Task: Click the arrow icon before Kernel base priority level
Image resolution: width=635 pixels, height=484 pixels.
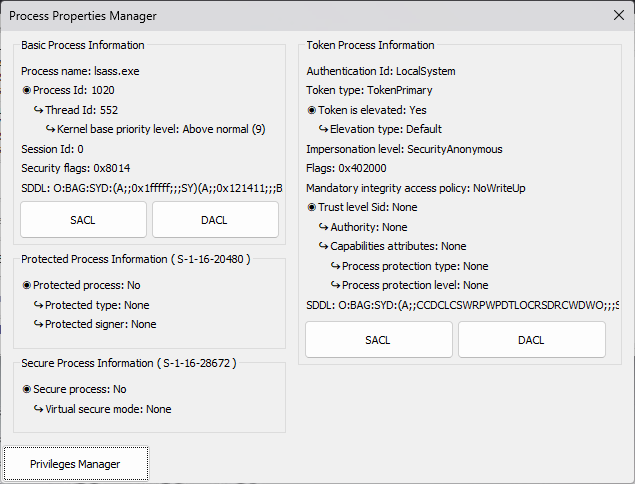Action: [x=50, y=129]
